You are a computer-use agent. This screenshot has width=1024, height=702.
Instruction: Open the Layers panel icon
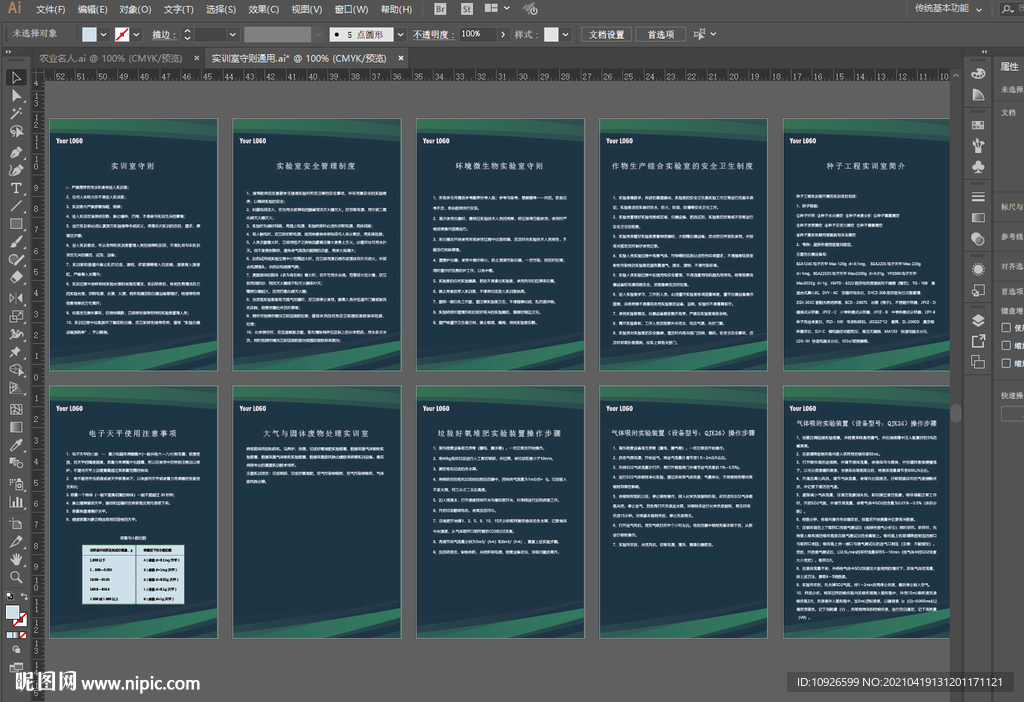978,320
